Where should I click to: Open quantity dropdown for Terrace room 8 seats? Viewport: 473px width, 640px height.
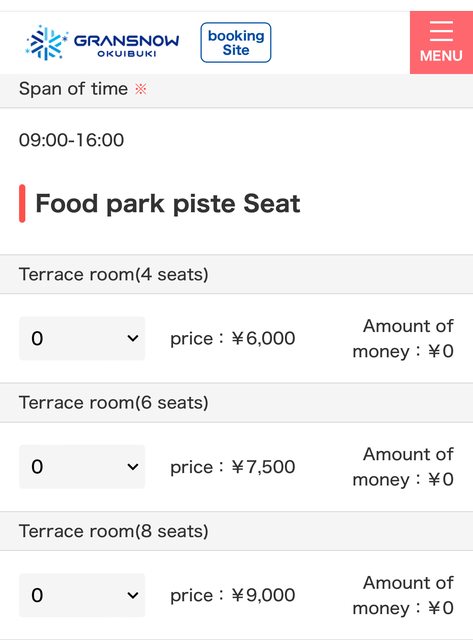pos(82,595)
